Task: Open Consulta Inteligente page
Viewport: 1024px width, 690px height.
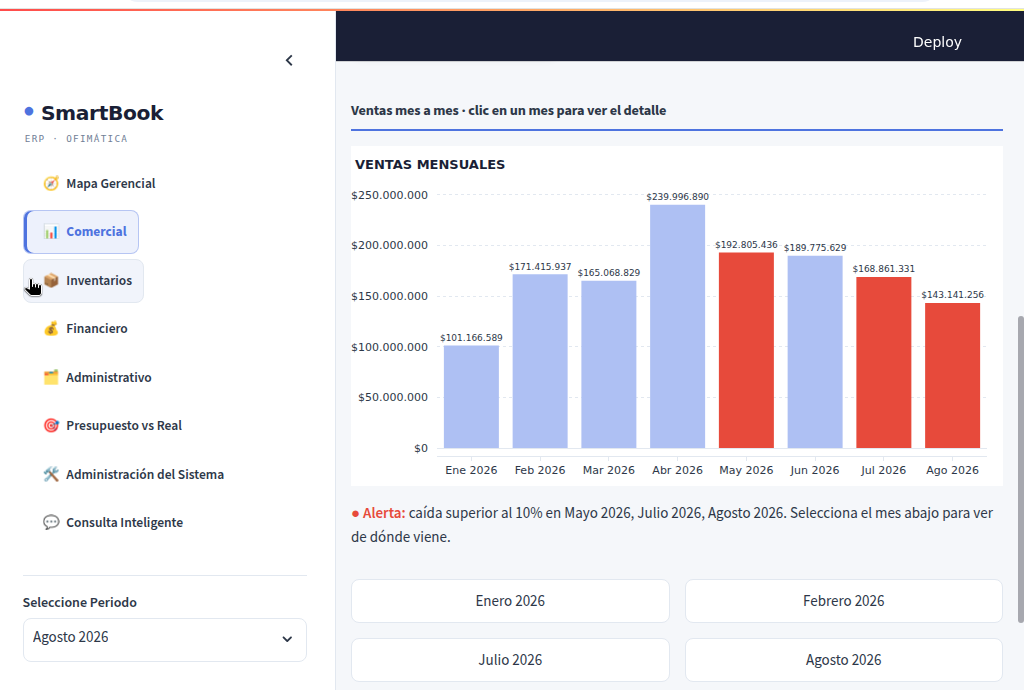Action: click(113, 522)
